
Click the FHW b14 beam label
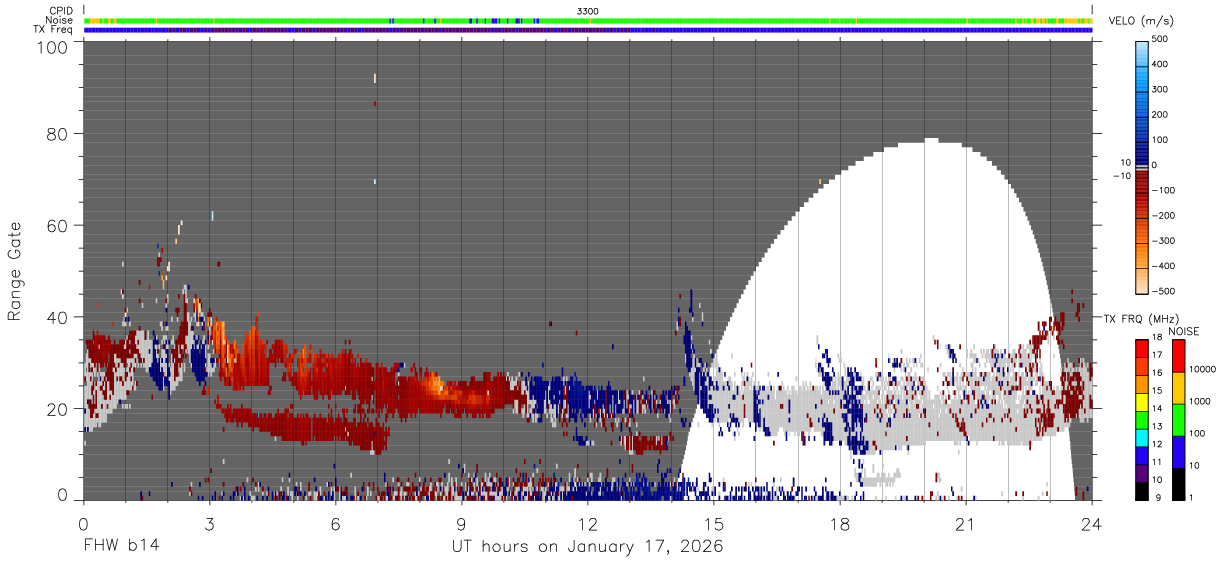coord(121,547)
